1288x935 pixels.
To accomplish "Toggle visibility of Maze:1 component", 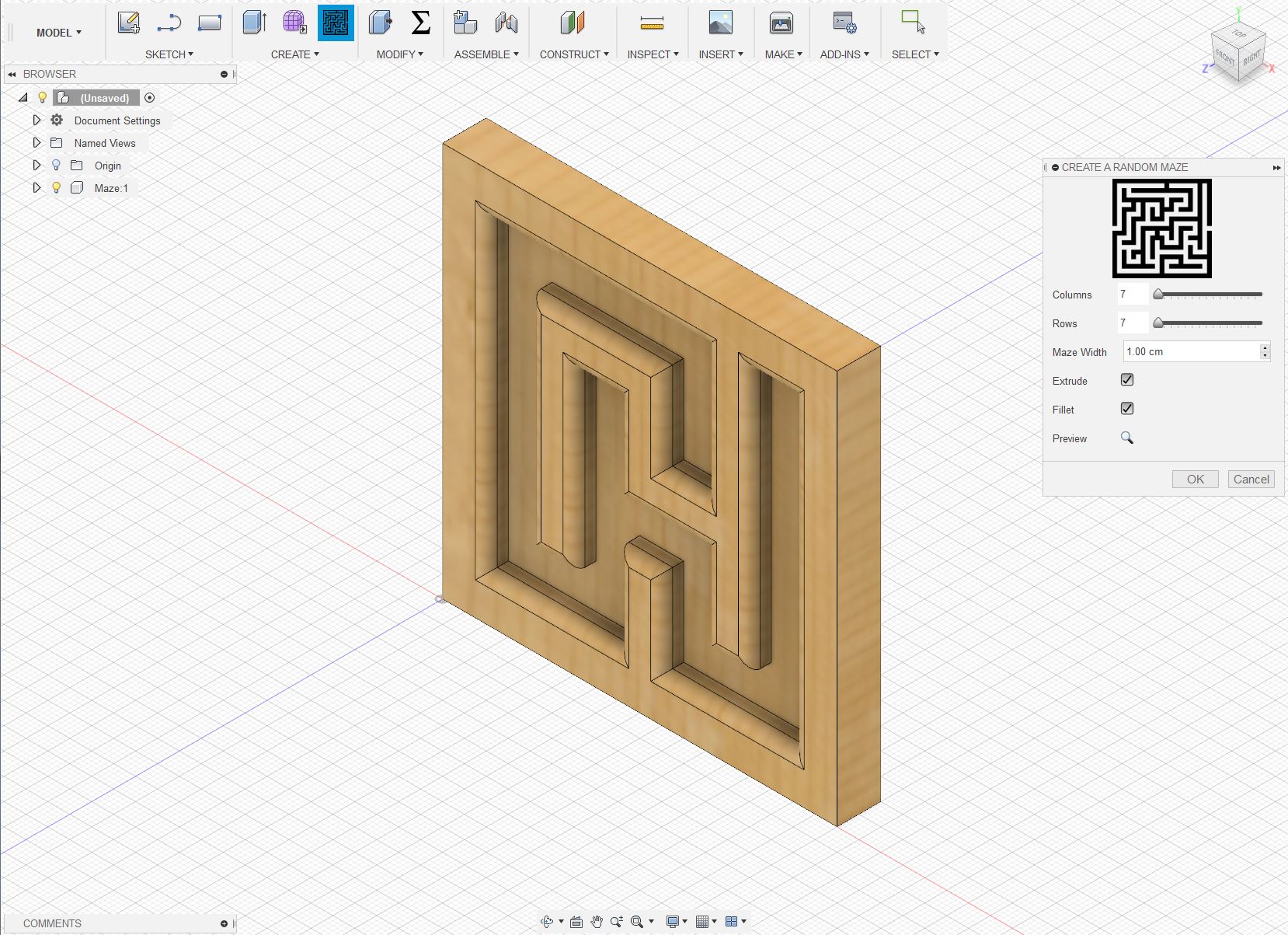I will (x=56, y=187).
